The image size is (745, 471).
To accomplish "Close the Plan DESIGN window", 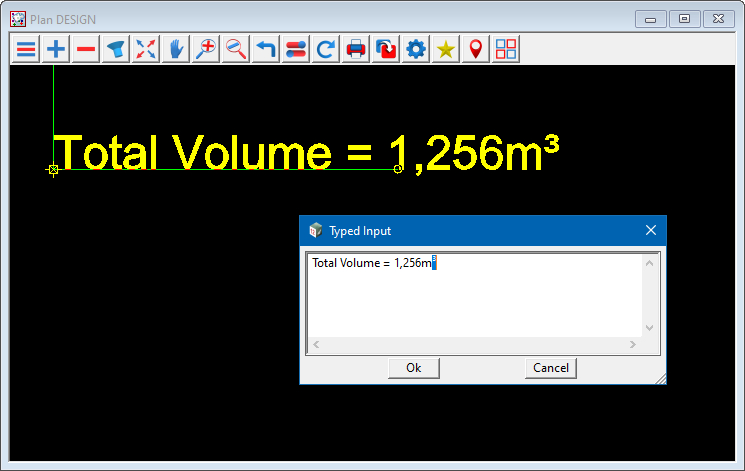I will (718, 19).
